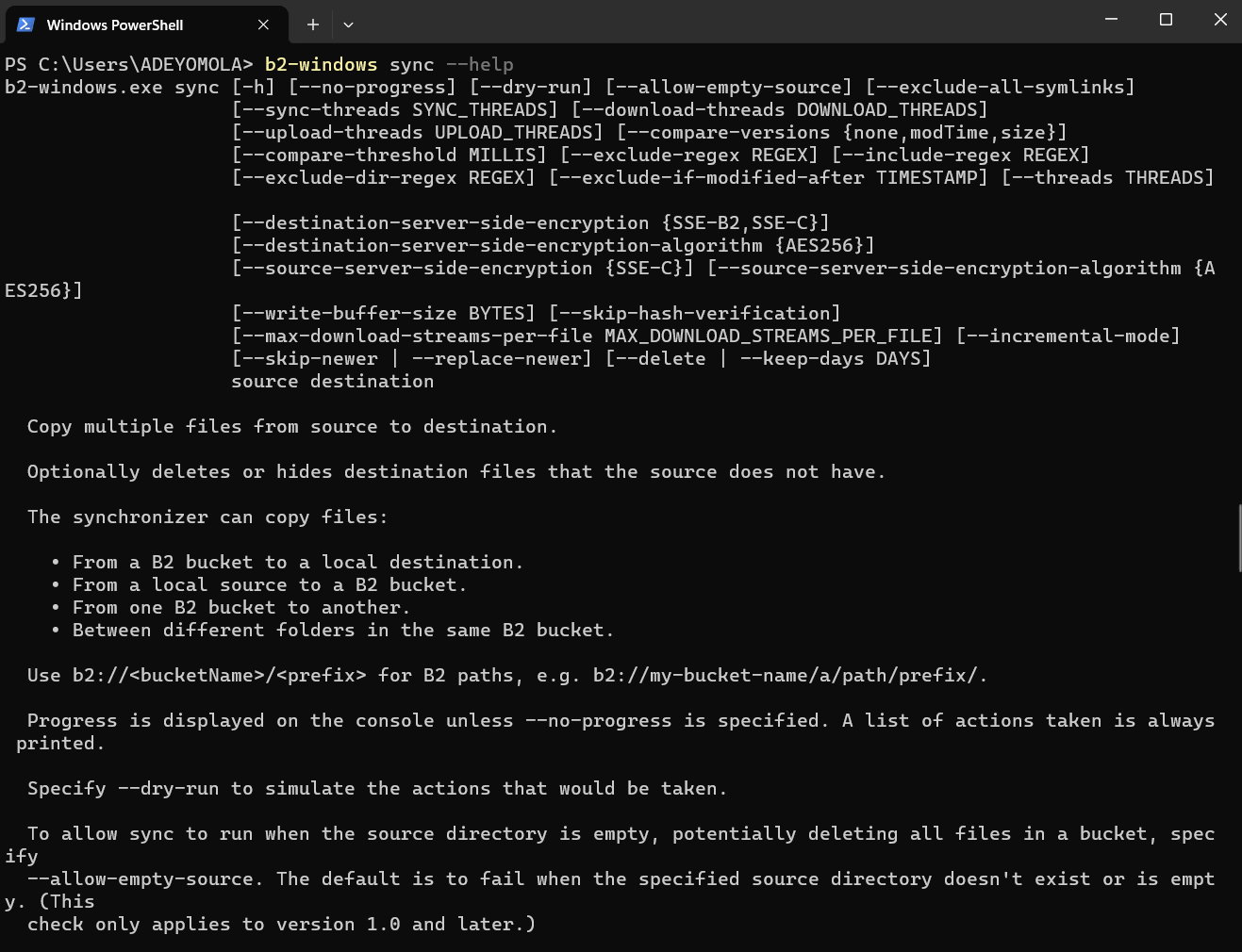Click '[--threads THREADS]' text
1242x952 pixels.
(x=1108, y=177)
